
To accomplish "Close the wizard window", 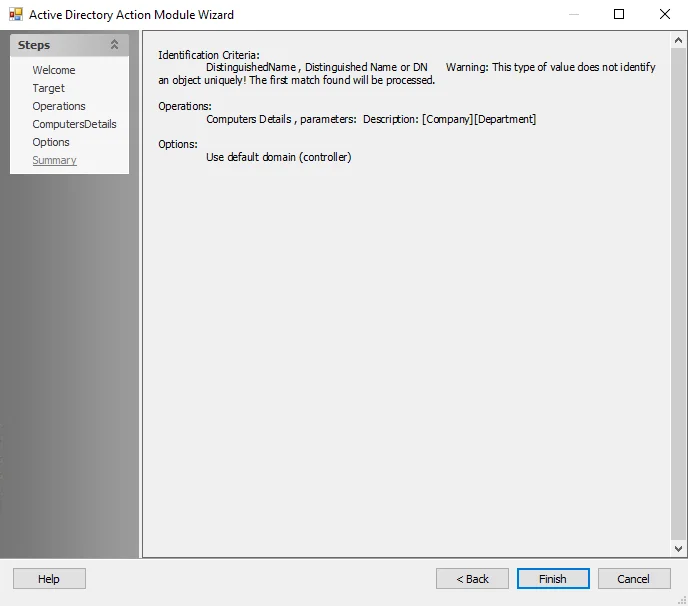I will pos(665,14).
